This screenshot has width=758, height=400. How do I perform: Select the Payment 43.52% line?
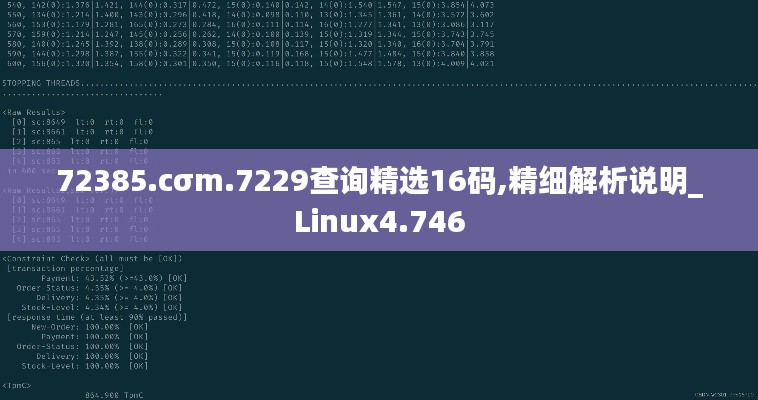[x=114, y=278]
